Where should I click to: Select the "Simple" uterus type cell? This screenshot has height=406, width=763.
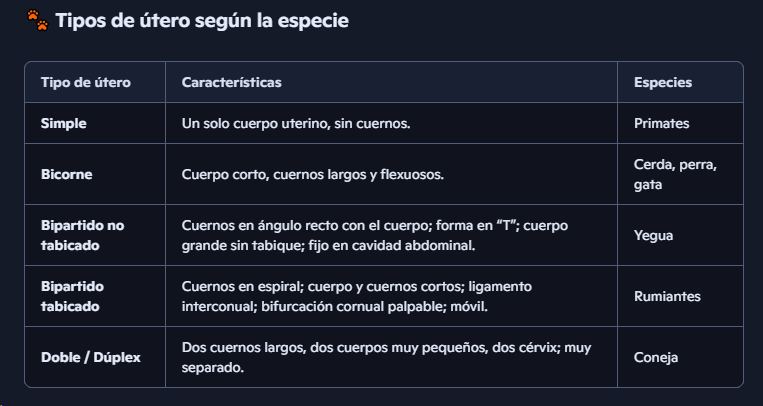click(64, 123)
